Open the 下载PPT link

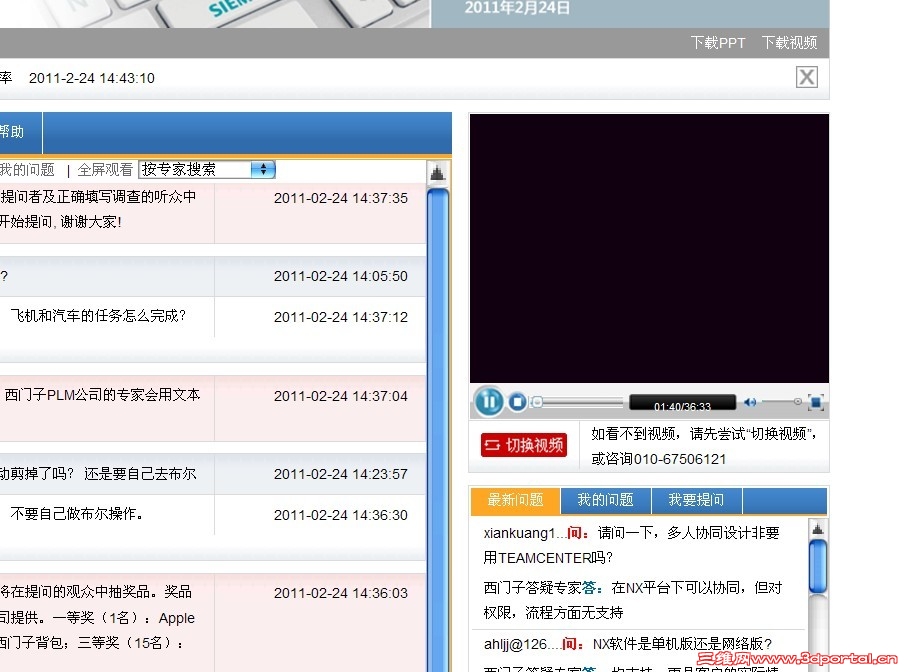(718, 43)
